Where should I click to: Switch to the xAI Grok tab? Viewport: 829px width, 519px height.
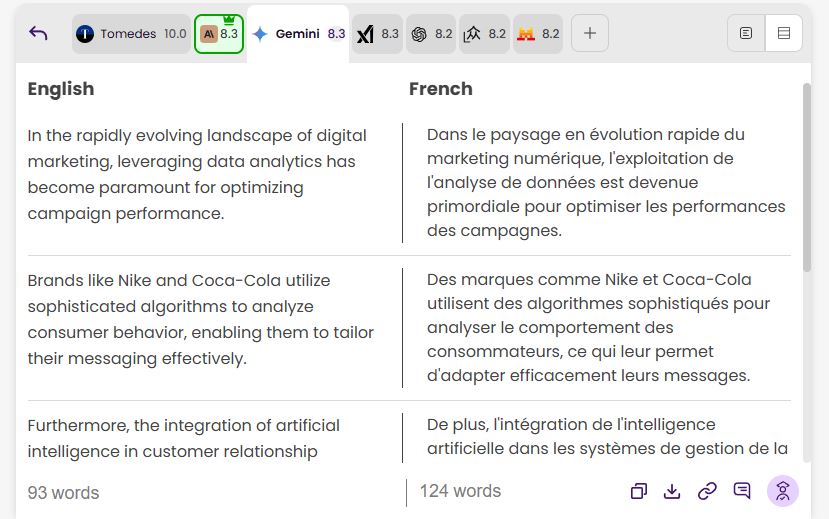[x=377, y=34]
